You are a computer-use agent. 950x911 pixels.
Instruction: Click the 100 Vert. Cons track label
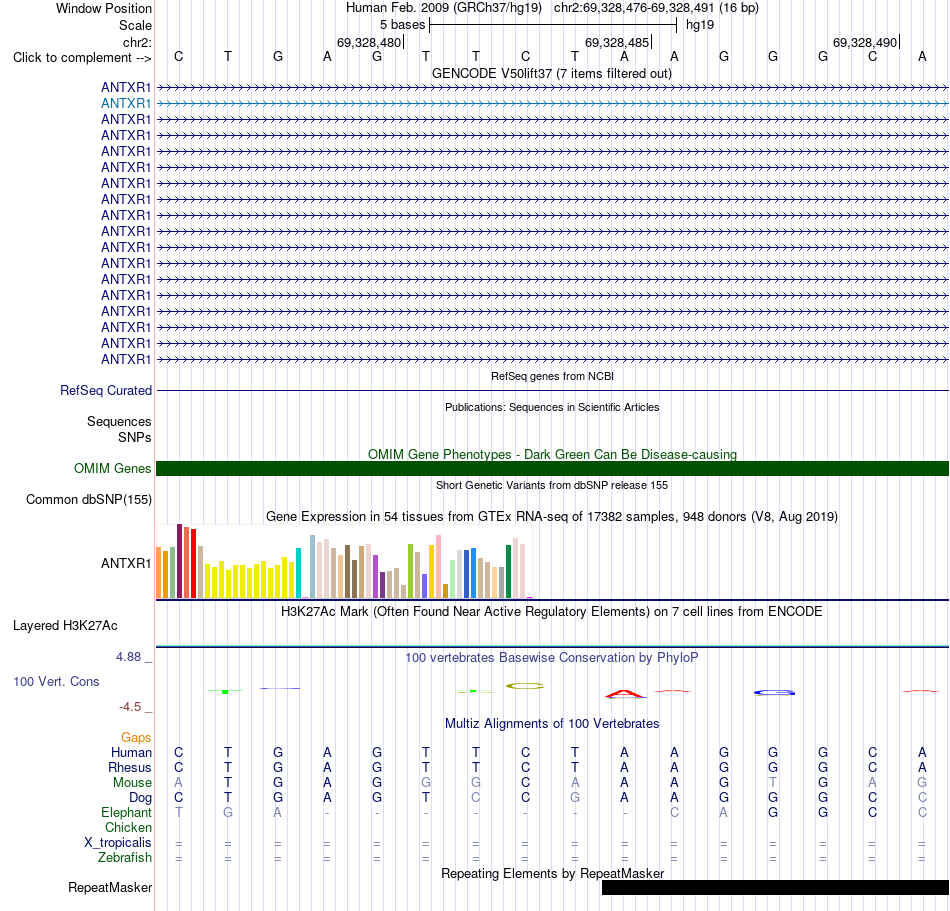pyautogui.click(x=56, y=682)
